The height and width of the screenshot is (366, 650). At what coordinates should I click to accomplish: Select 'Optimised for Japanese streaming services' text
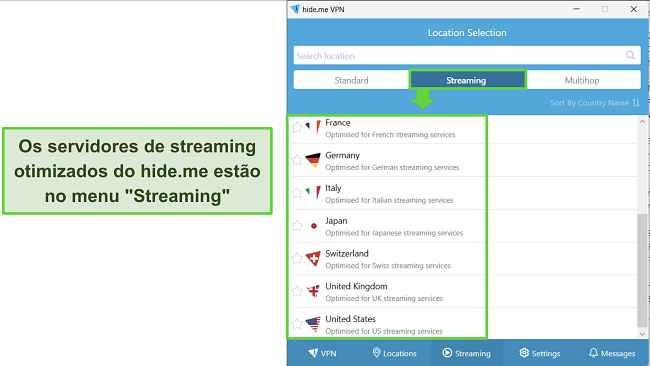(x=394, y=233)
